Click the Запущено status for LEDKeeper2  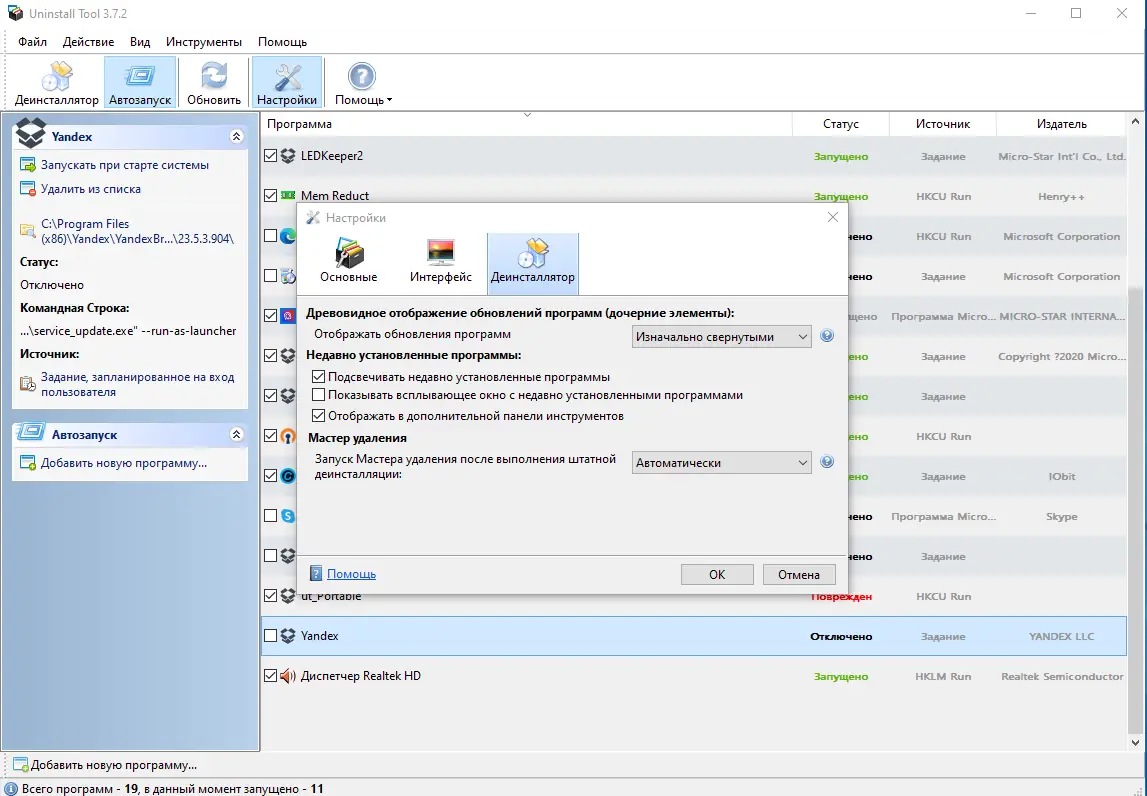[x=840, y=157]
